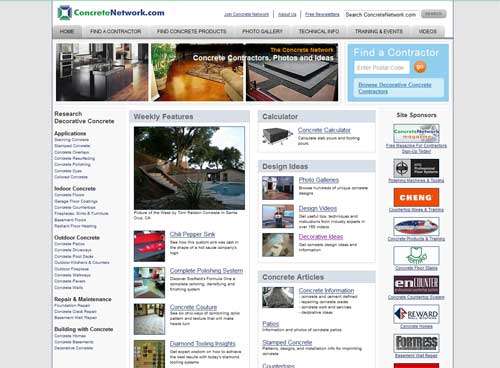Open Concrete Basements in the sidebar
The height and width of the screenshot is (368, 500).
point(74,342)
